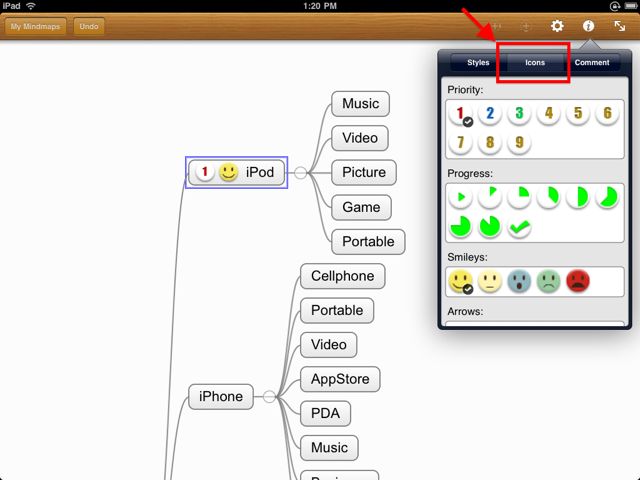Tap the dimmed add sibling node icon

[x=526, y=27]
